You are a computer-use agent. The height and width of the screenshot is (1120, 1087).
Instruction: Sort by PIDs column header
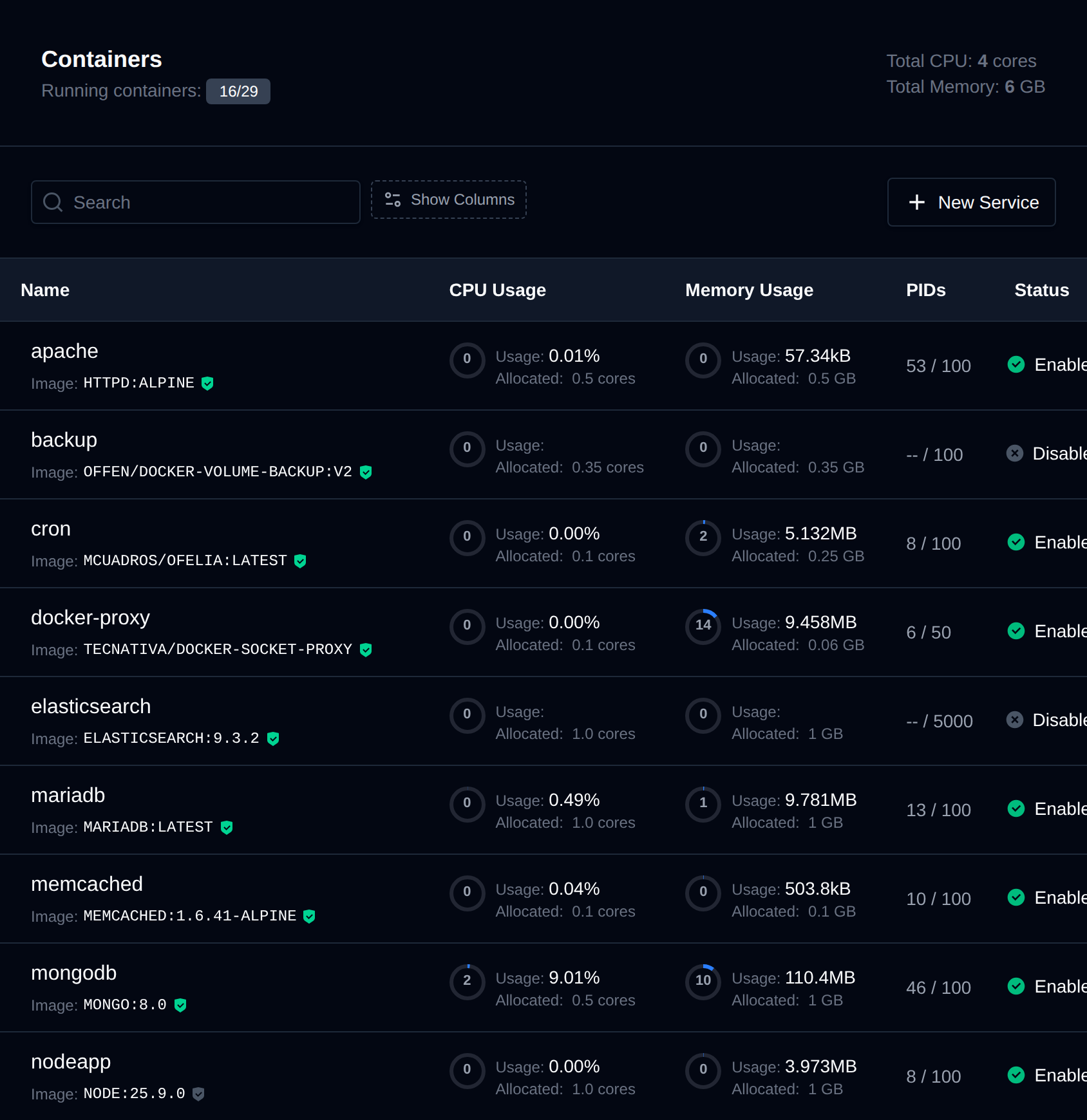pos(926,290)
